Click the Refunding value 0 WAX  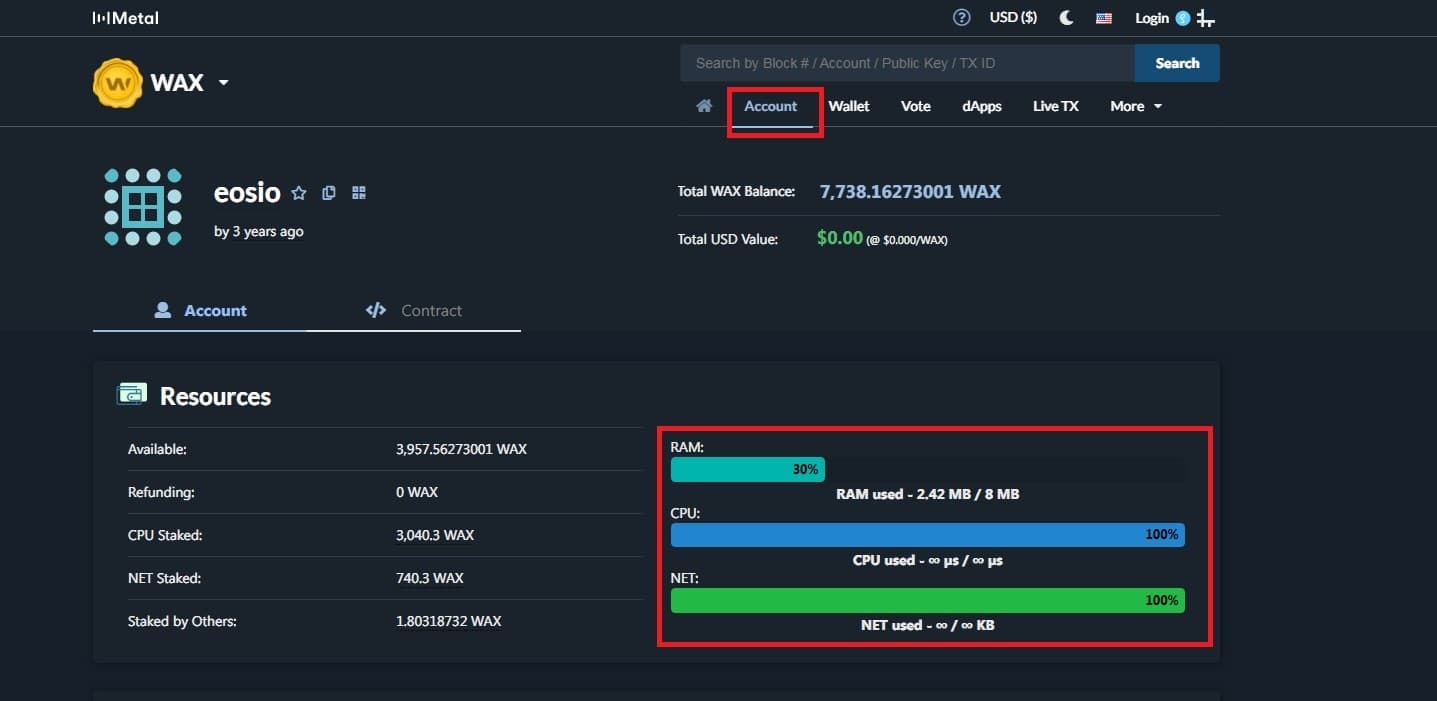417,492
